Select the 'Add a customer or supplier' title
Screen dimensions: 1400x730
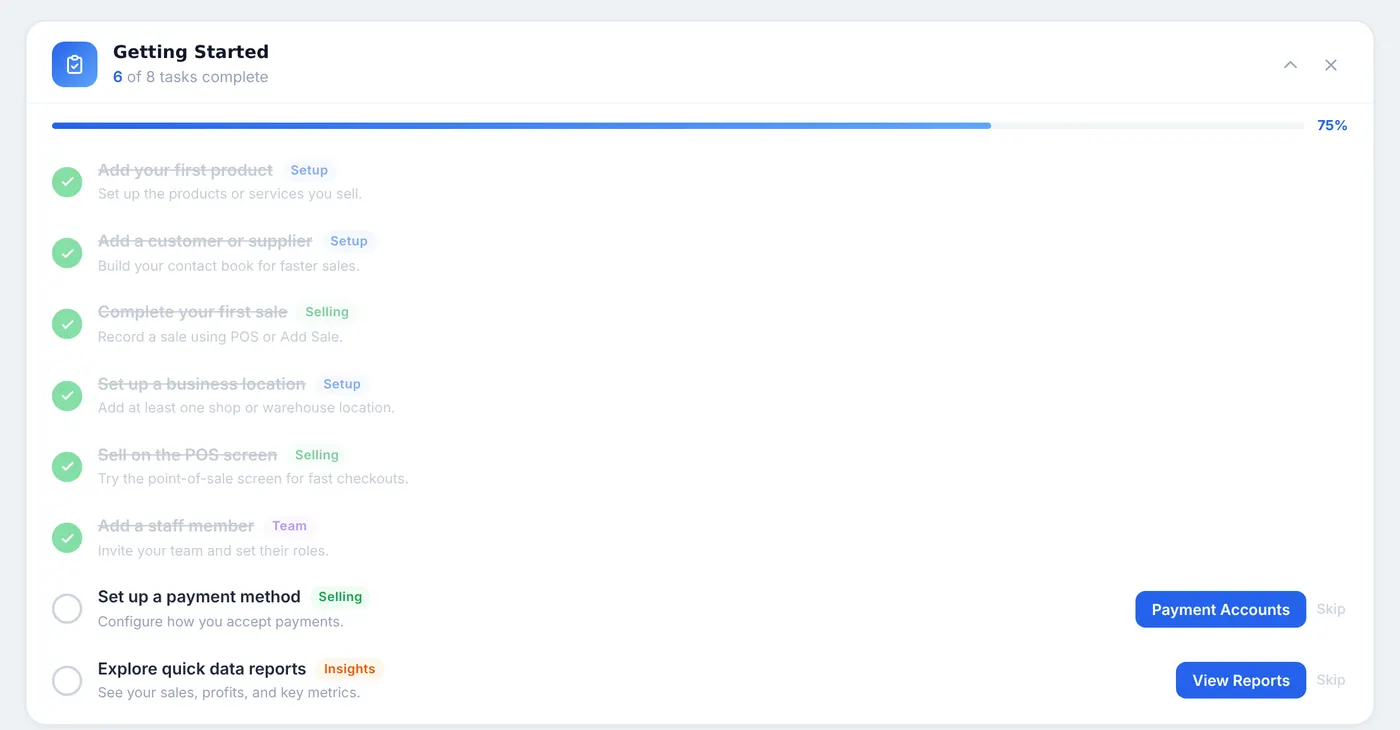[x=205, y=241]
